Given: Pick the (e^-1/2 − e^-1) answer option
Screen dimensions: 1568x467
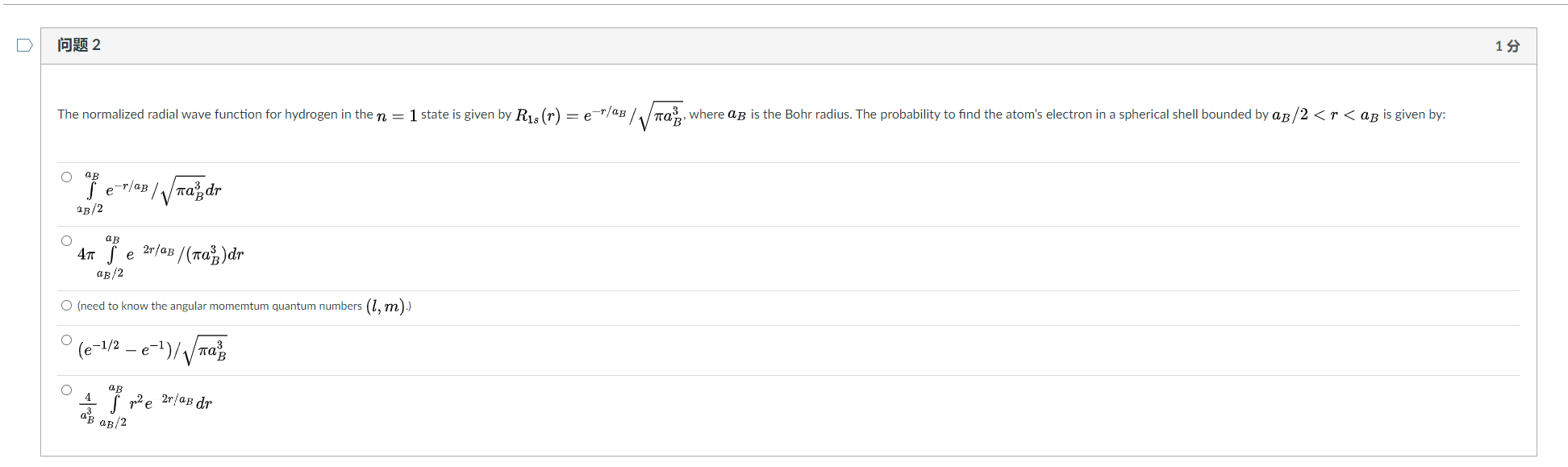Looking at the screenshot, I should click(x=65, y=340).
